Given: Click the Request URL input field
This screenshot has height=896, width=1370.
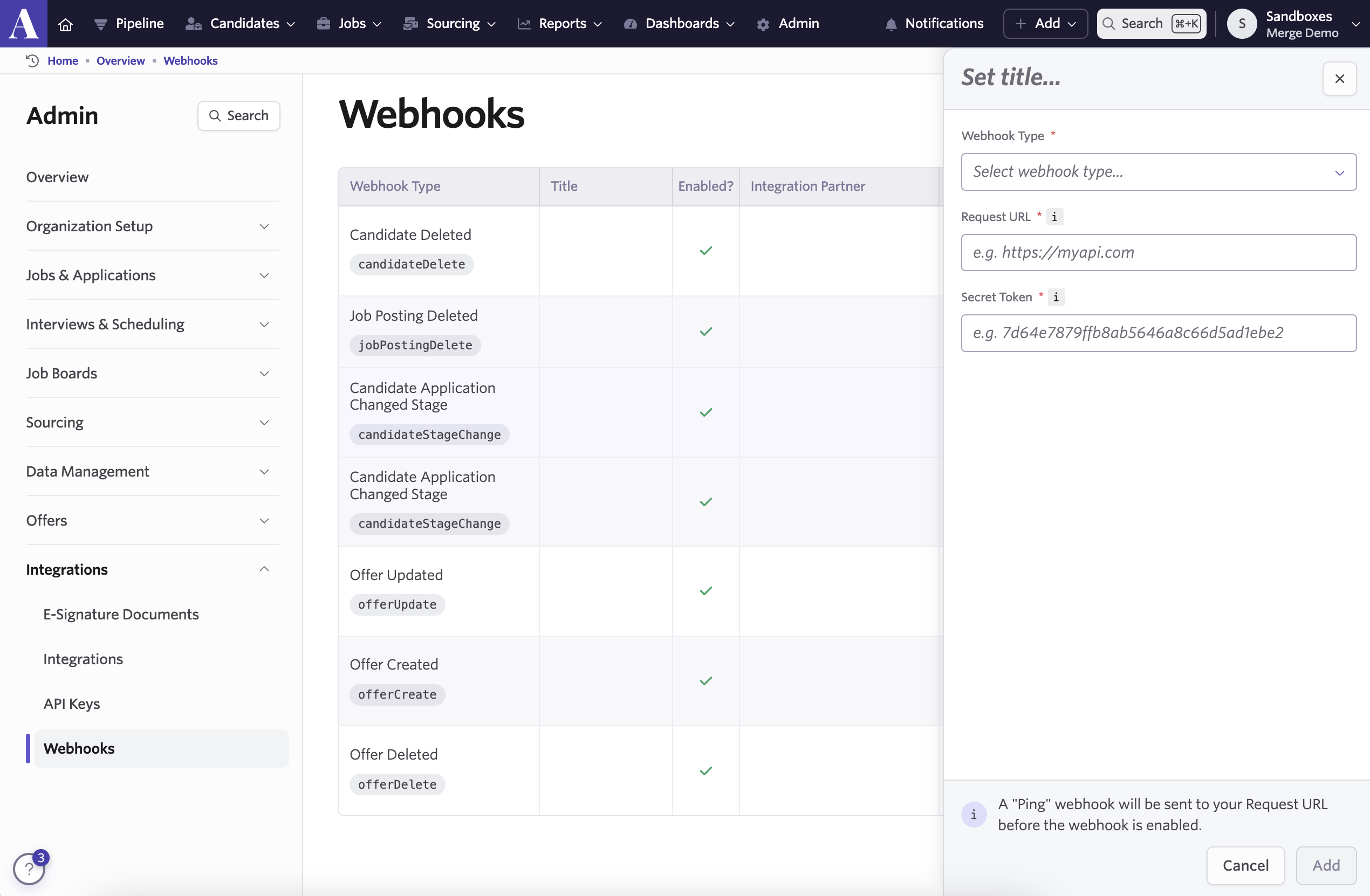Looking at the screenshot, I should coord(1158,252).
